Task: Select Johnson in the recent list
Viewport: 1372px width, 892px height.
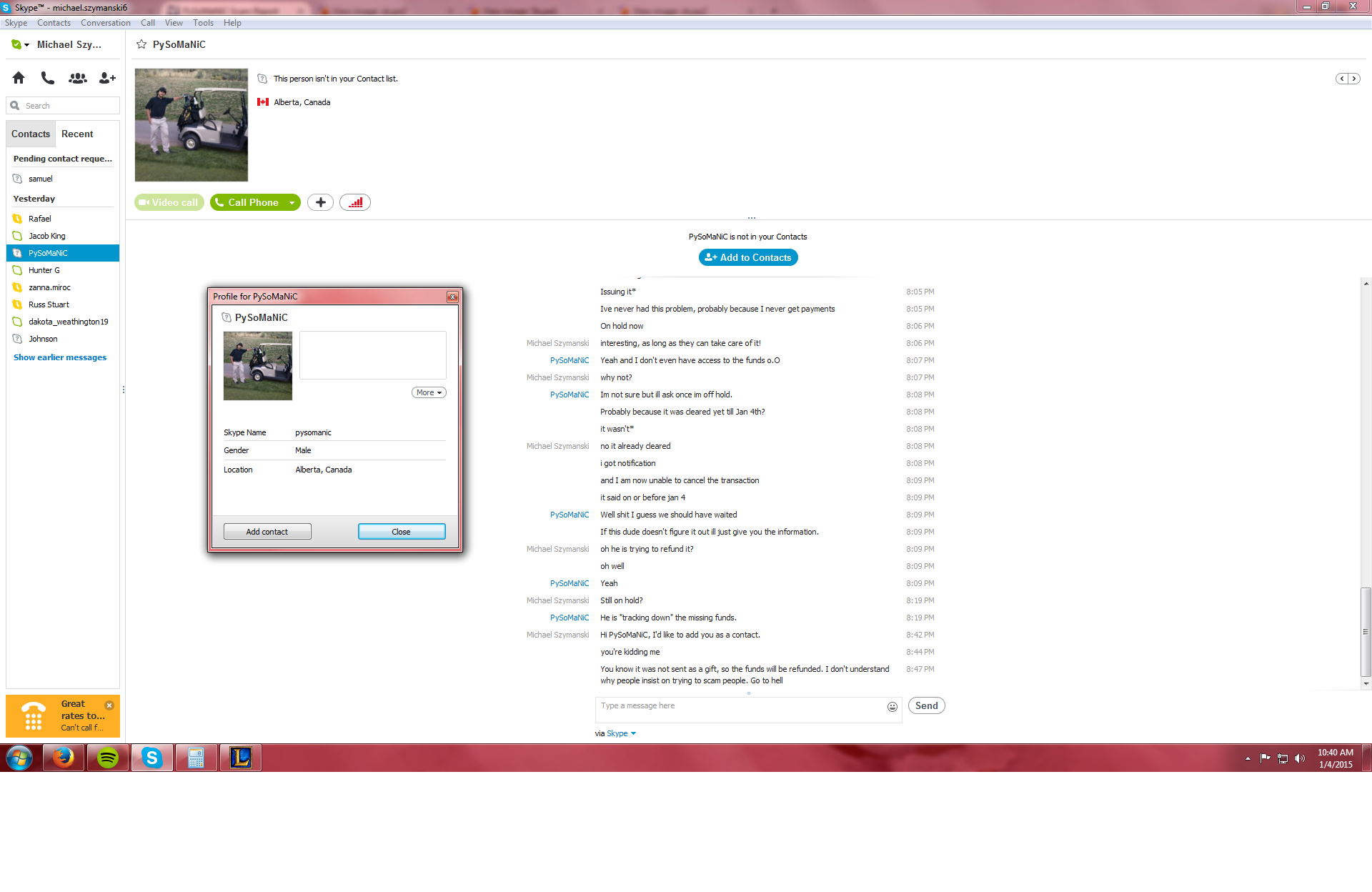Action: (x=63, y=339)
